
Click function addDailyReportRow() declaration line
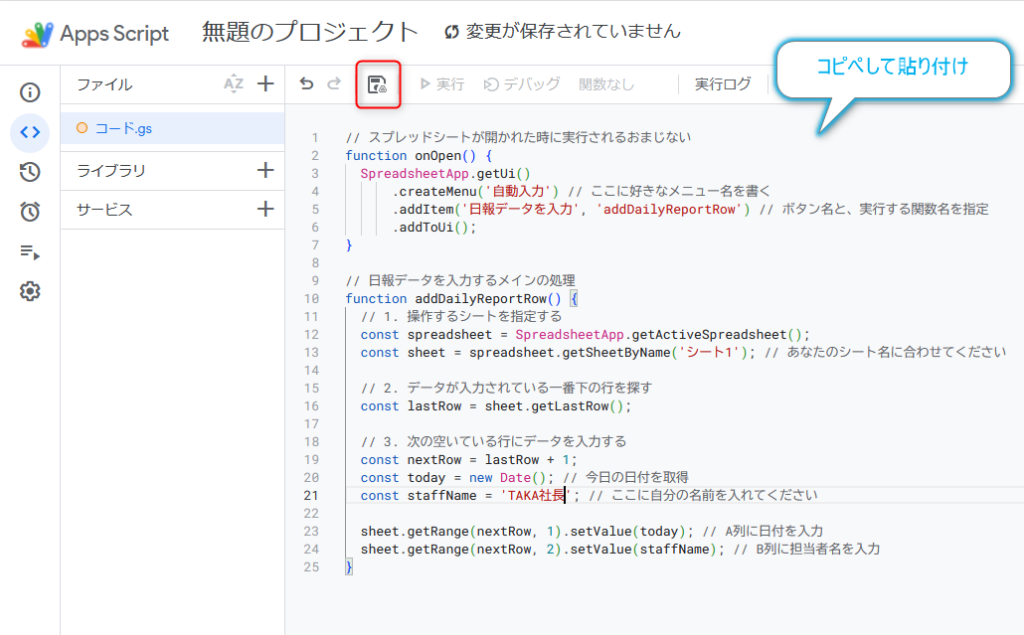click(x=462, y=299)
